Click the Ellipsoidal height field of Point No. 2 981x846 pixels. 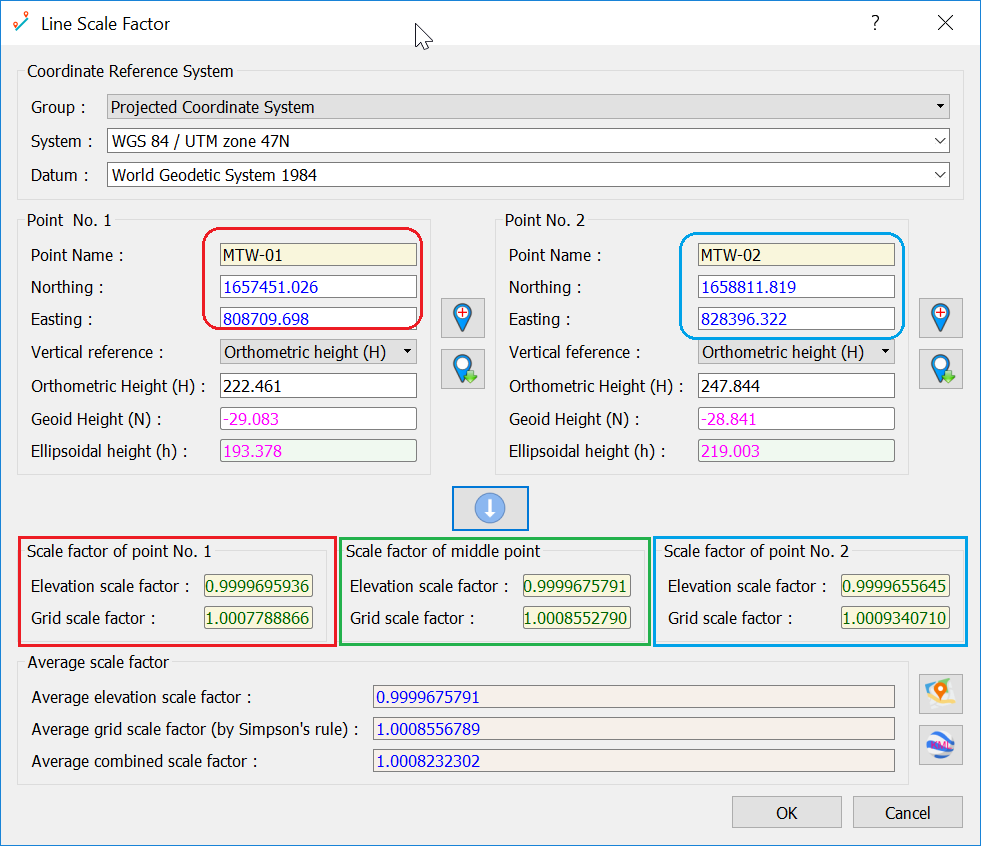point(796,451)
